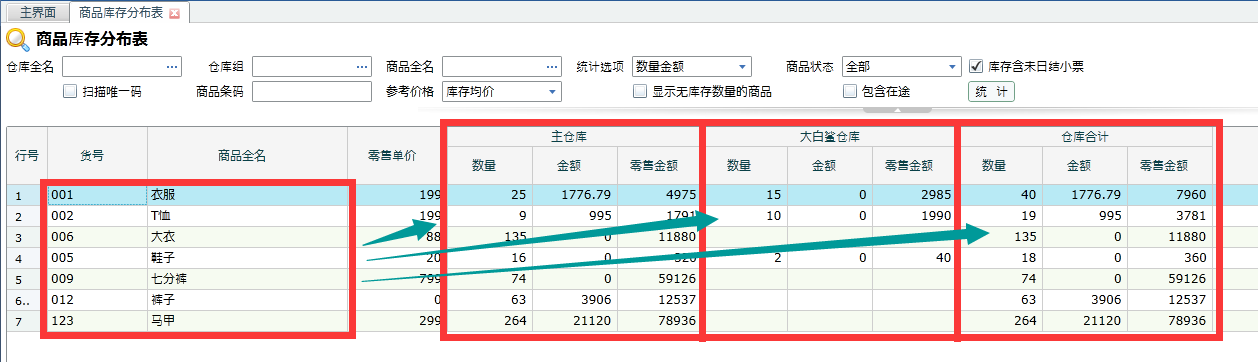The width and height of the screenshot is (1258, 362).
Task: Open the 仓库组 lookup ellipsis button
Action: [362, 67]
